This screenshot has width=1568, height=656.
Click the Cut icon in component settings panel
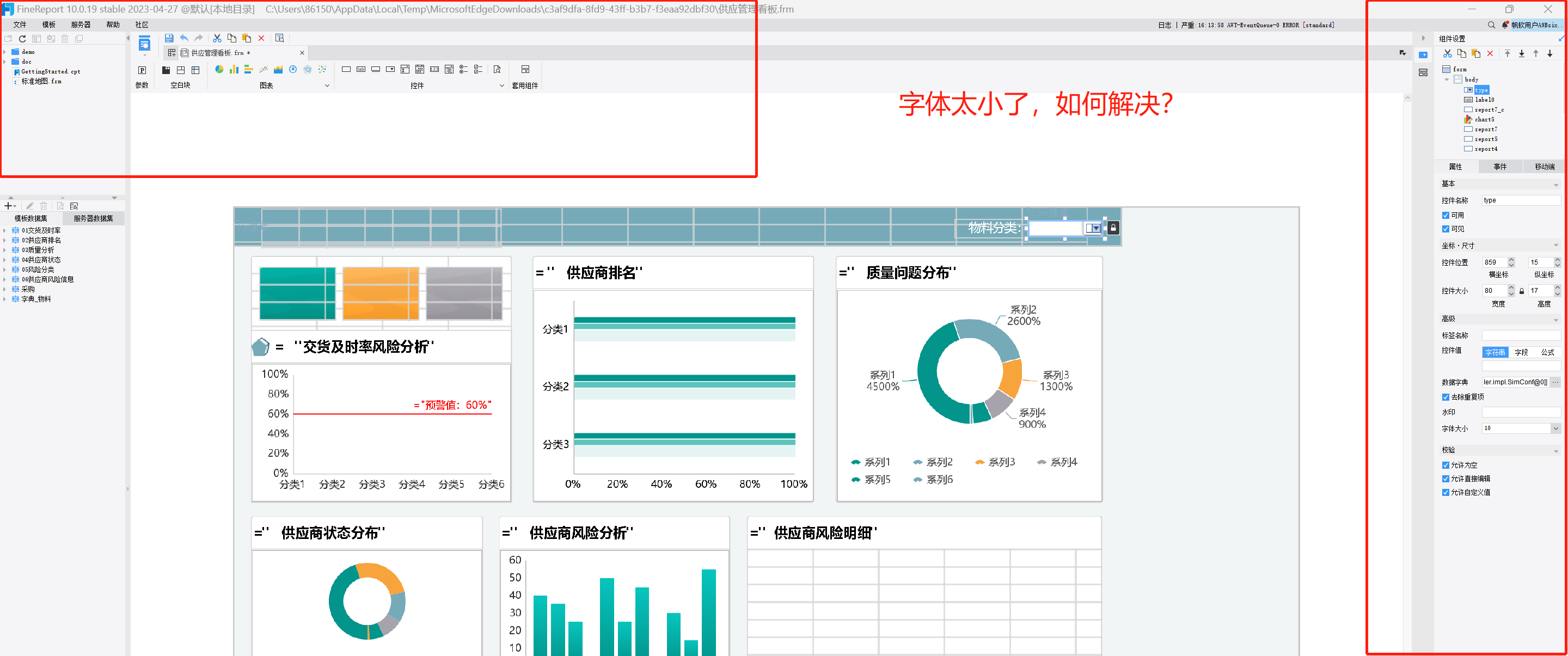1448,53
